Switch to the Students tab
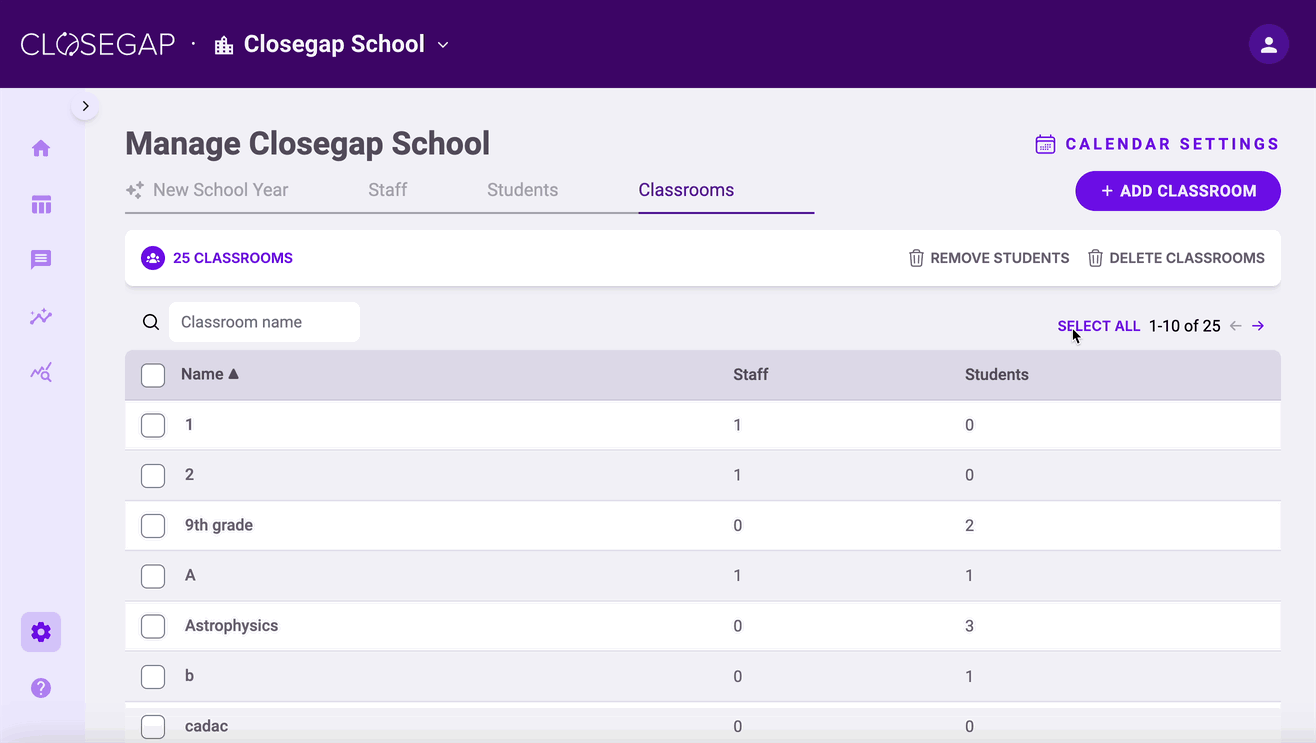1316x743 pixels. (522, 190)
